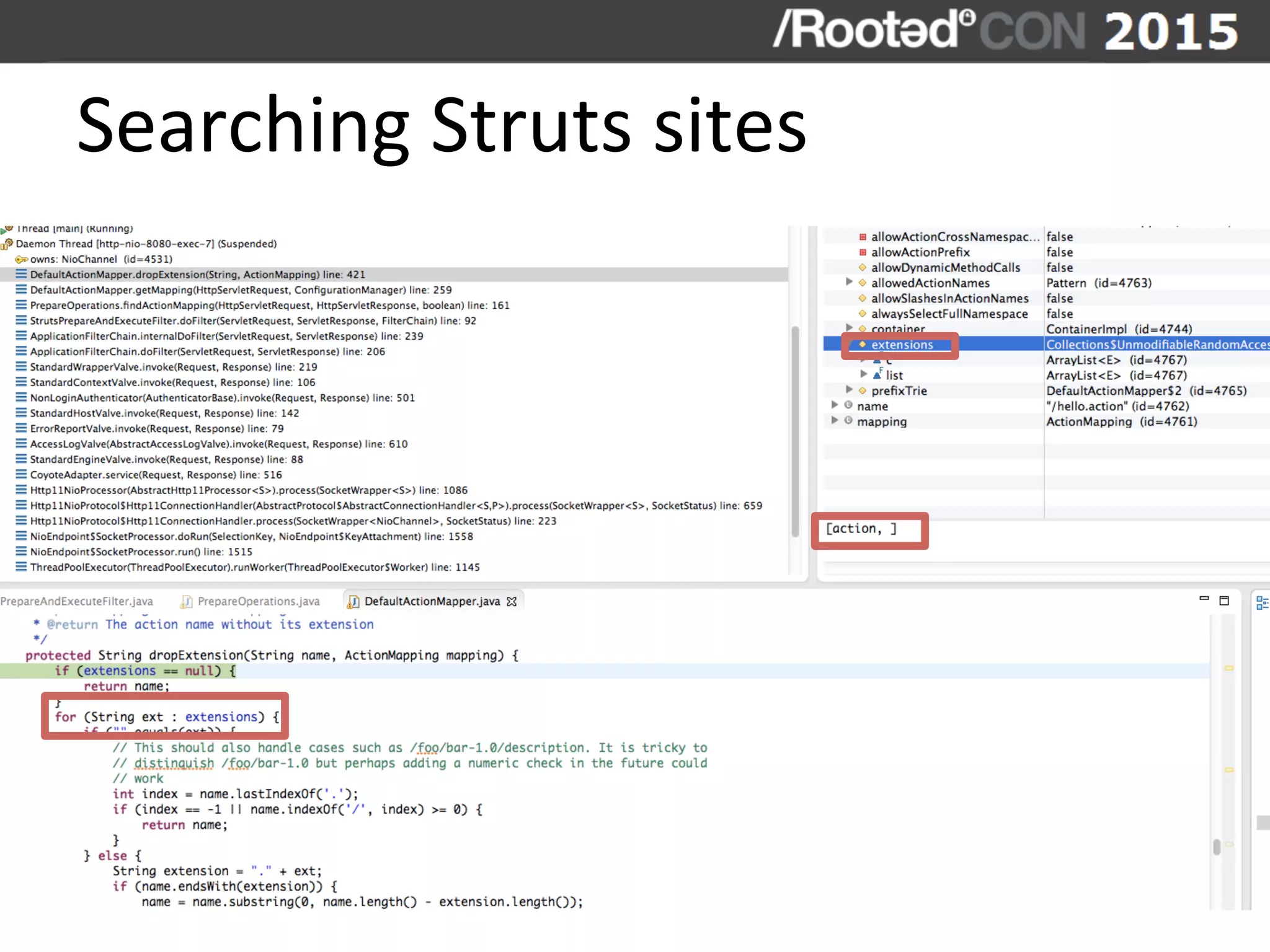This screenshot has width=1270, height=952.
Task: Select StandardHostValve.invoke frame
Action: pos(164,413)
